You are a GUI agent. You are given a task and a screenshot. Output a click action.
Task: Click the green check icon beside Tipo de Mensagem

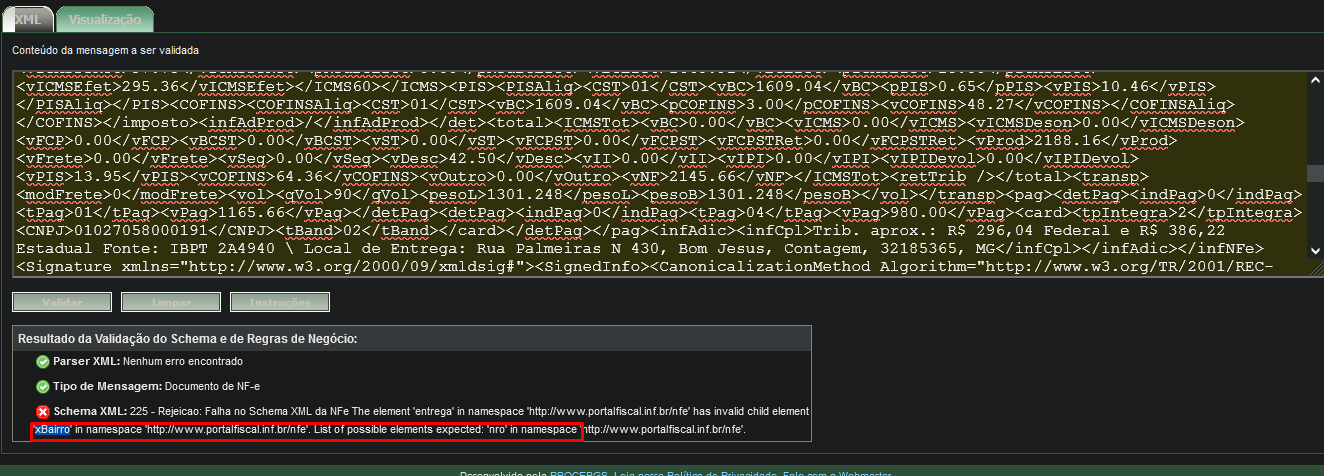(x=42, y=386)
